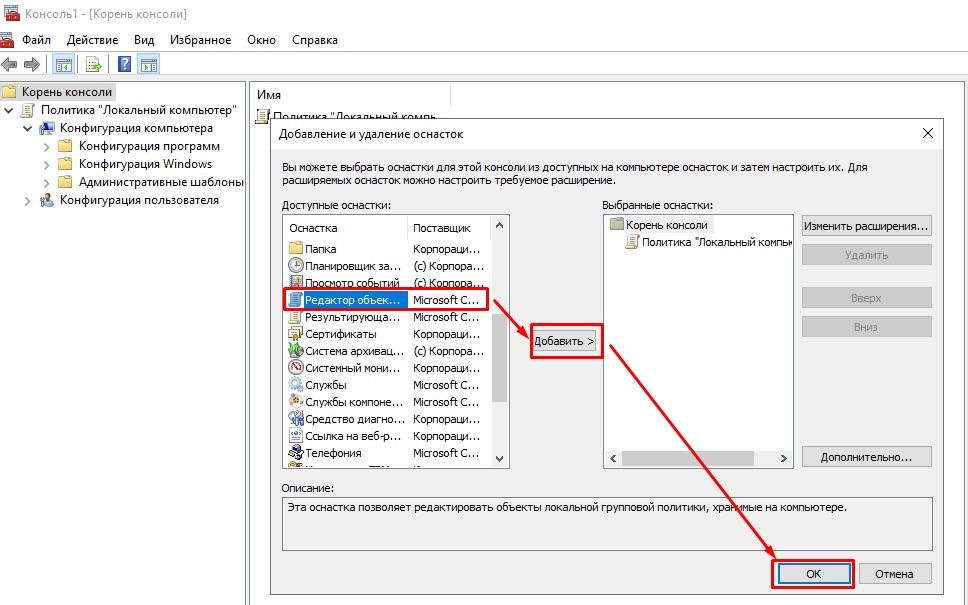The width and height of the screenshot is (968, 605).
Task: Select Корень консоли in the console tree
Action: (x=67, y=92)
